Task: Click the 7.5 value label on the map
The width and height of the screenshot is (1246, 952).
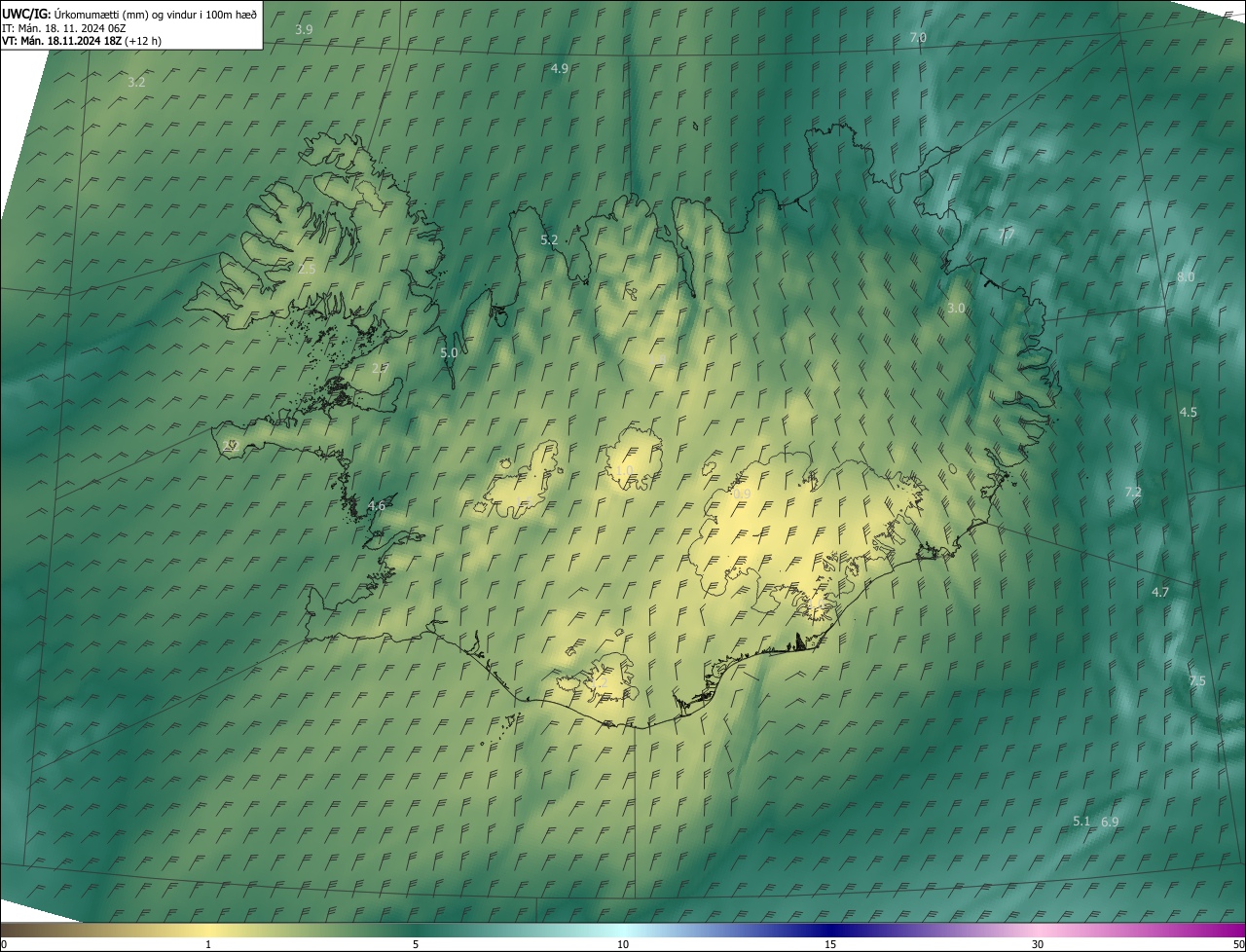Action: click(1196, 681)
